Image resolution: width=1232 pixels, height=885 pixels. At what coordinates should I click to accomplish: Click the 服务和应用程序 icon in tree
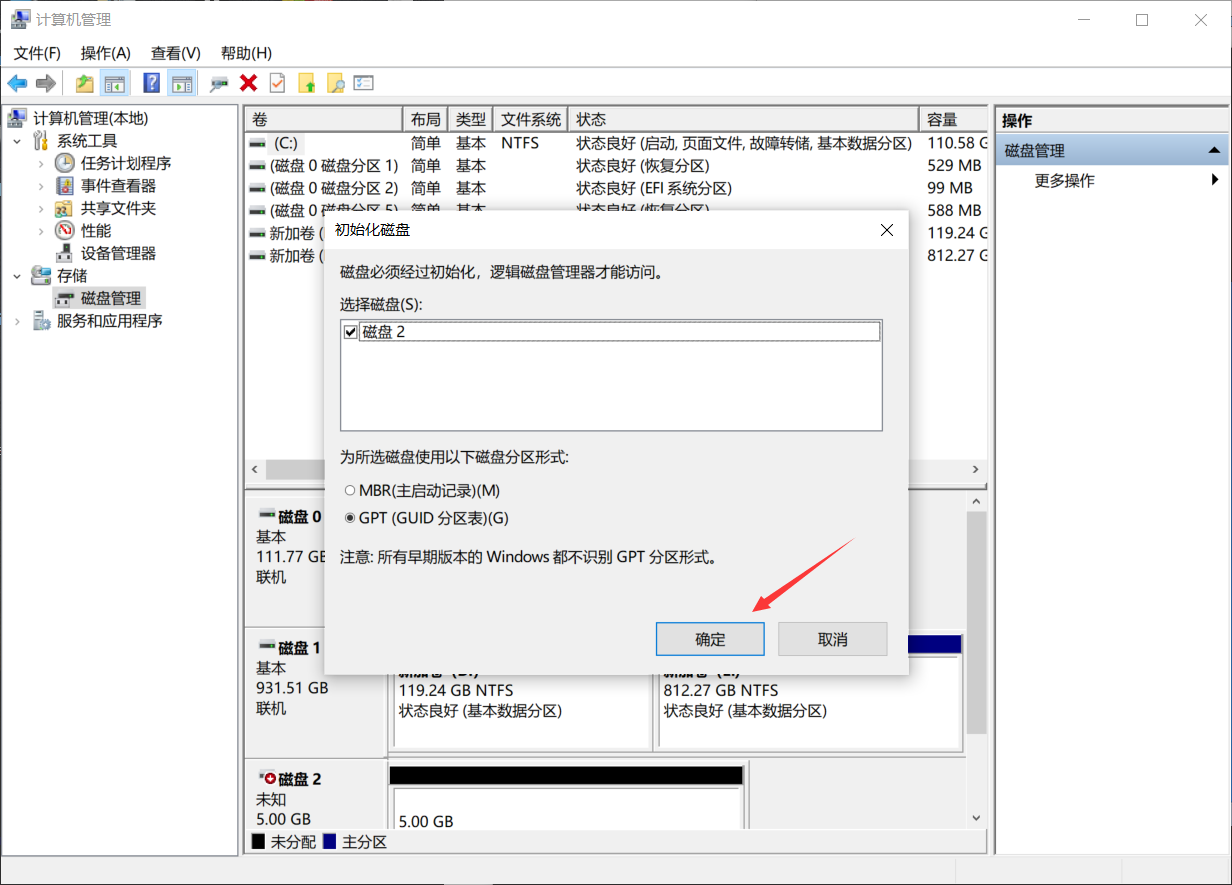42,321
